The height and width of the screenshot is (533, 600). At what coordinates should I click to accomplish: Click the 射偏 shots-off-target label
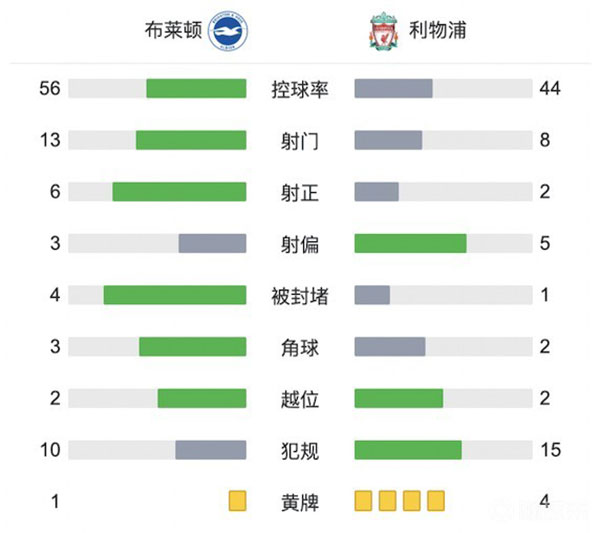pos(300,243)
